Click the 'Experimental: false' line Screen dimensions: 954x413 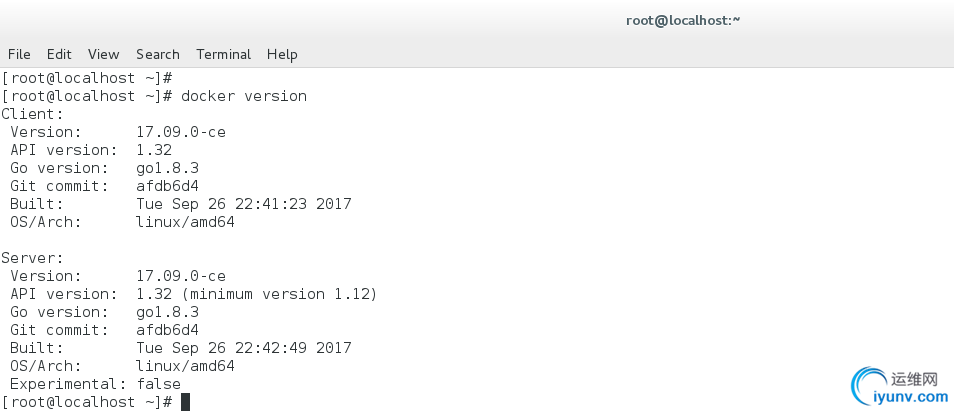[x=96, y=384]
